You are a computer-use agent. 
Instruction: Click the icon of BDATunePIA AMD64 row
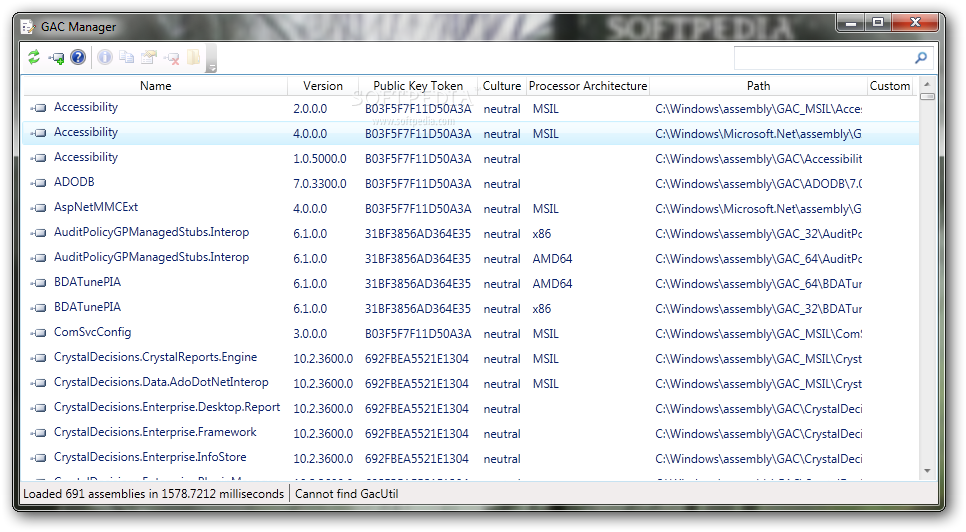click(x=39, y=283)
